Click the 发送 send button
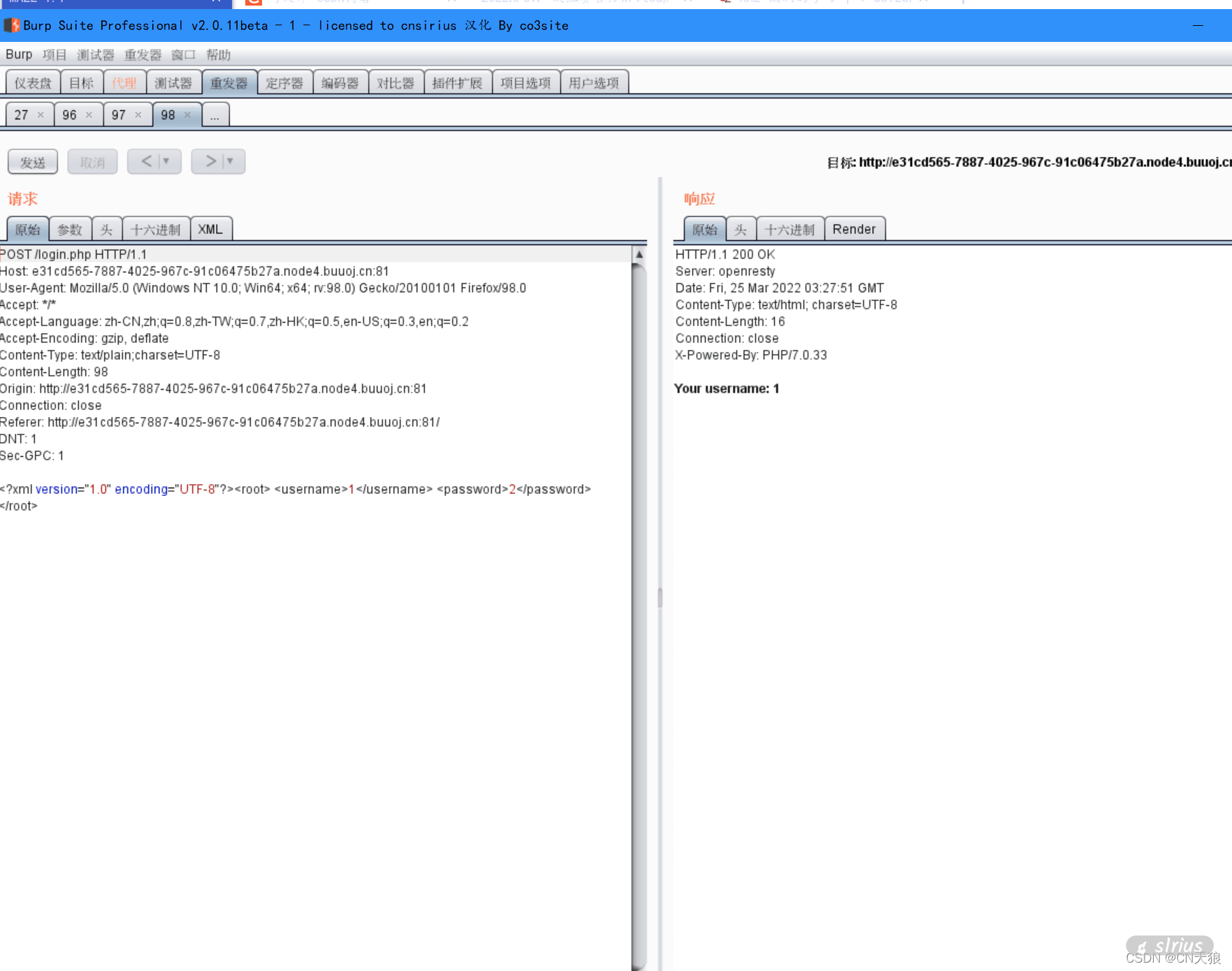Viewport: 1232px width, 971px height. [33, 162]
